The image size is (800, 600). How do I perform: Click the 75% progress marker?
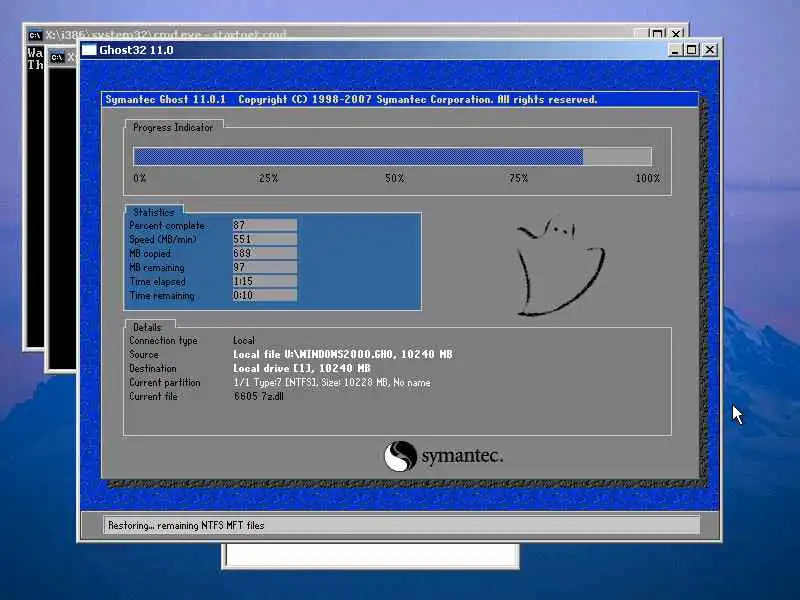pos(518,178)
